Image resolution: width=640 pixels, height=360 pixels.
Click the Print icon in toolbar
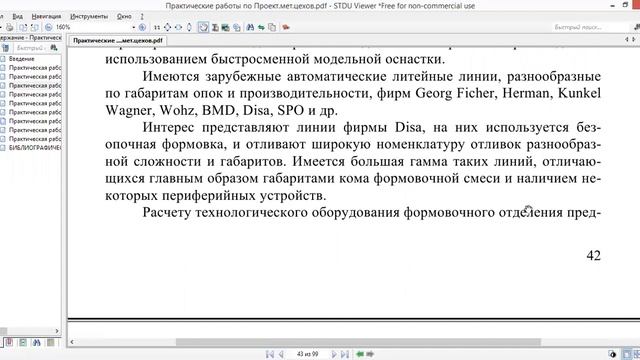pos(9,27)
